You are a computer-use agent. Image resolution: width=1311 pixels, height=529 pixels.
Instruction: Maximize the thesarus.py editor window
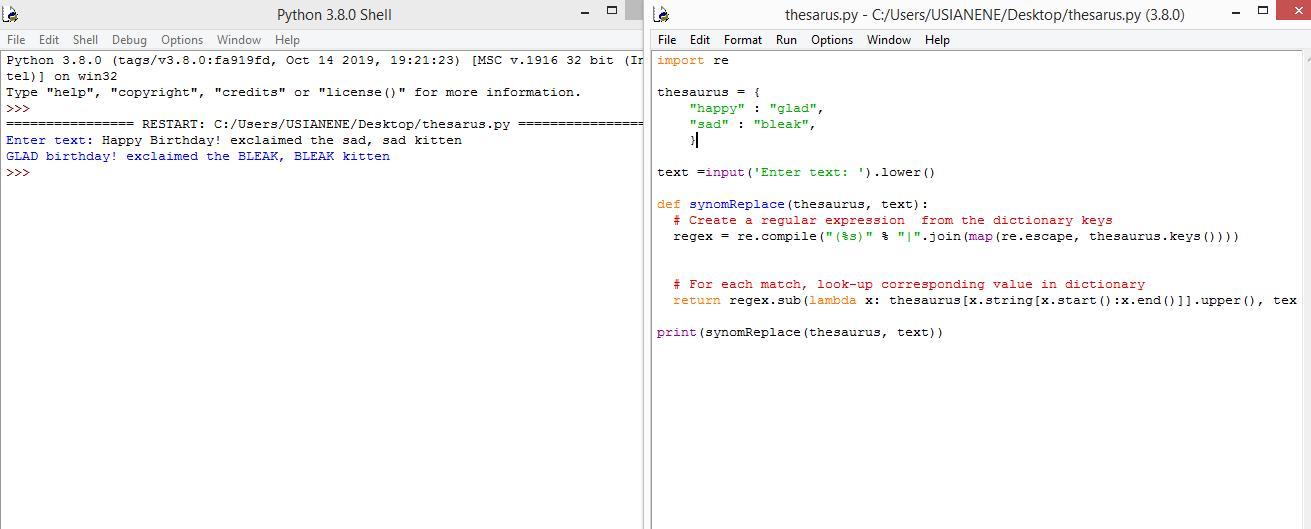(x=1263, y=11)
